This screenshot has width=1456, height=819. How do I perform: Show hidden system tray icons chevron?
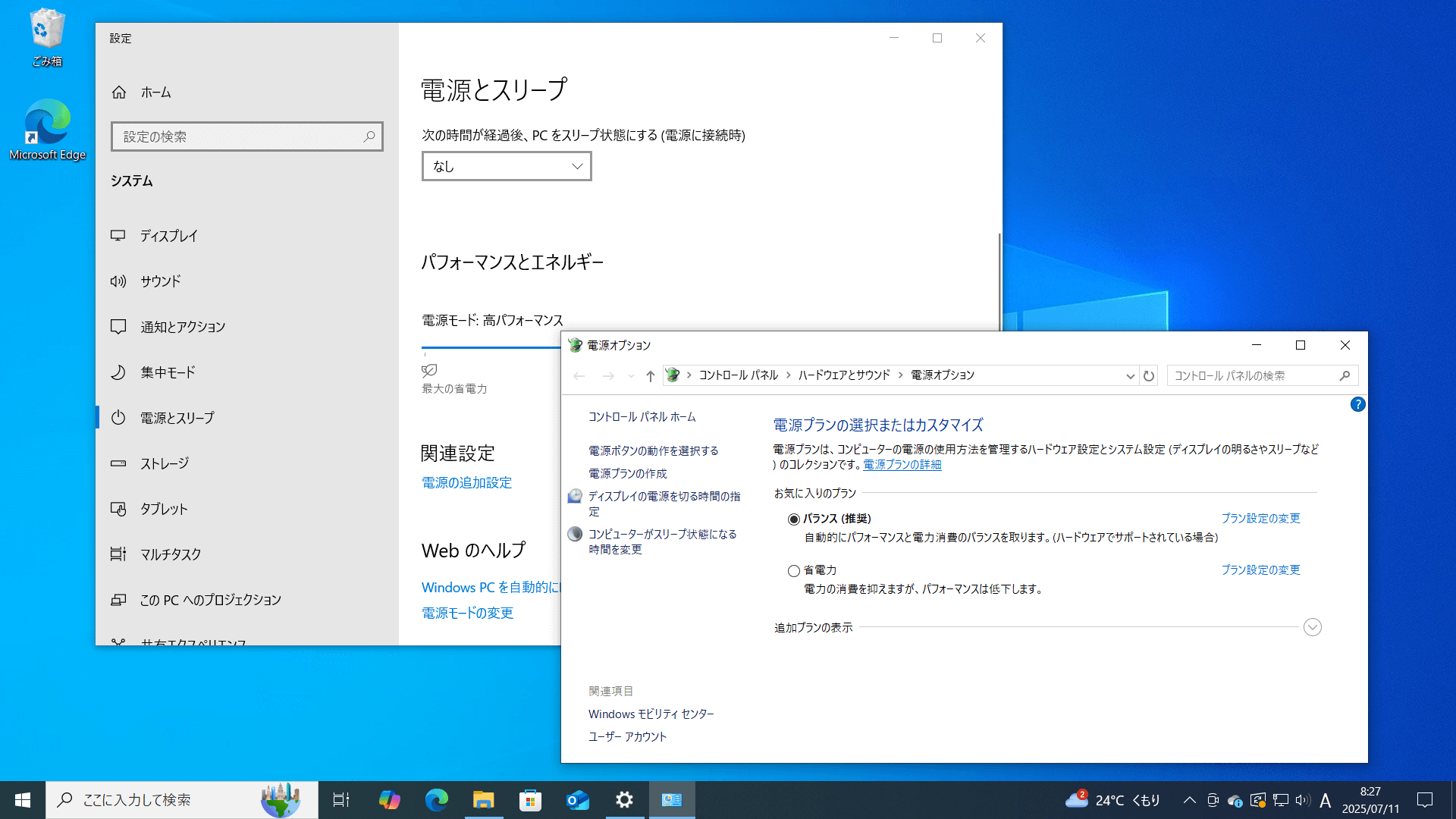[x=1189, y=800]
